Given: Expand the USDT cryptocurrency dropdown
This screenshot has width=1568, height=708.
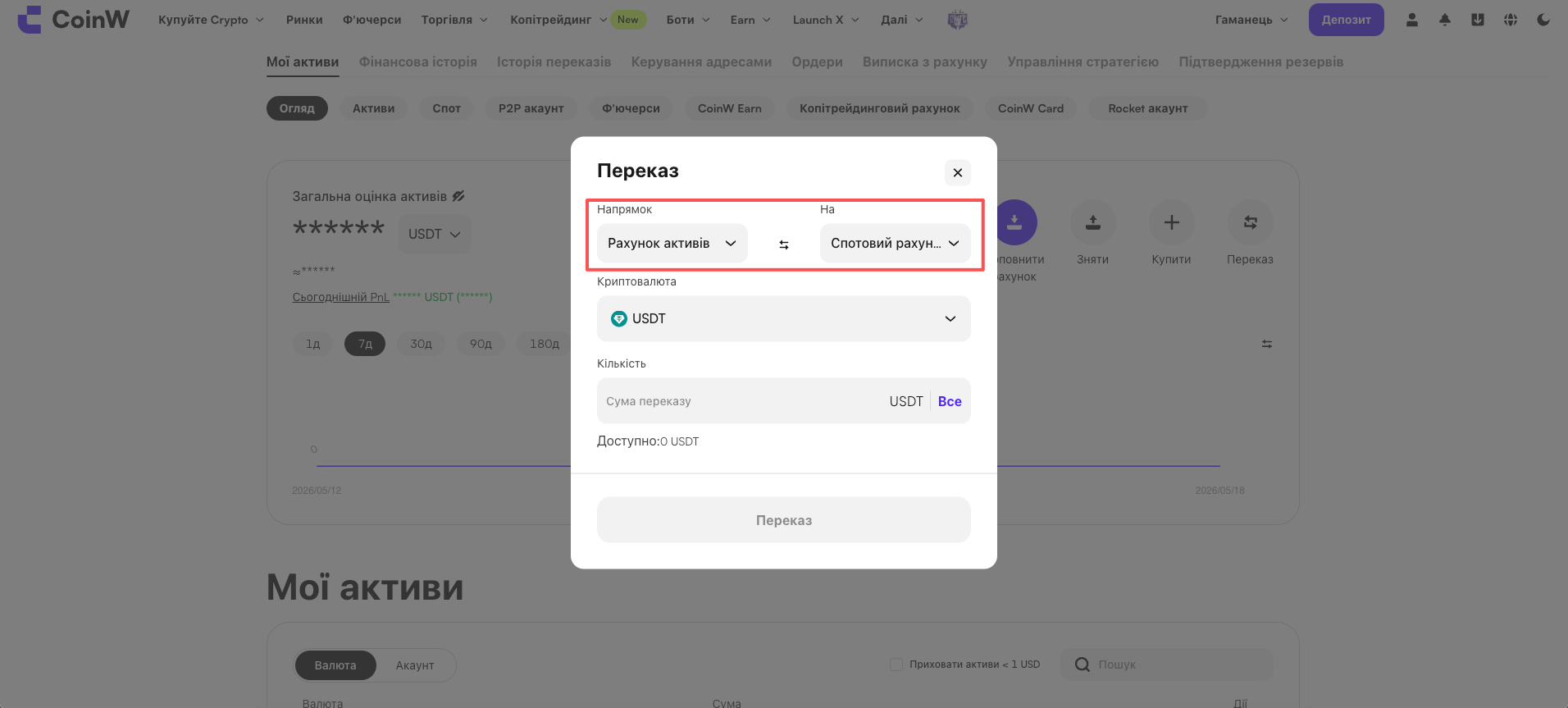Looking at the screenshot, I should point(784,318).
